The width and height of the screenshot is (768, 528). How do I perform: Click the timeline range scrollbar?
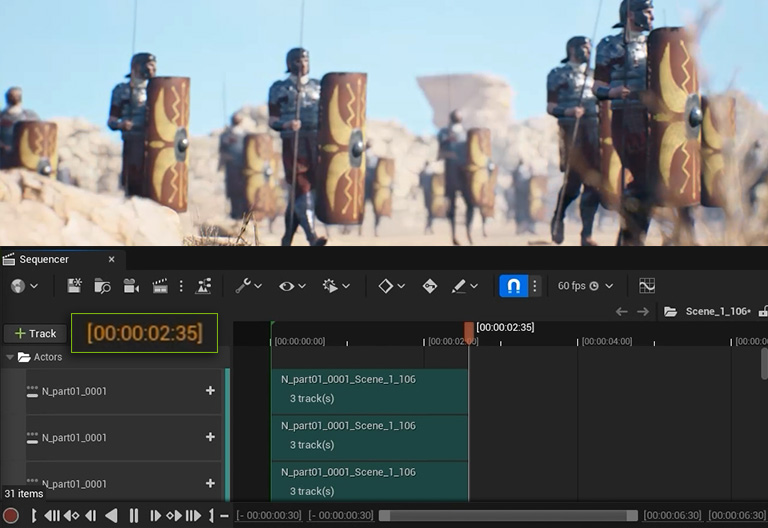click(x=507, y=516)
